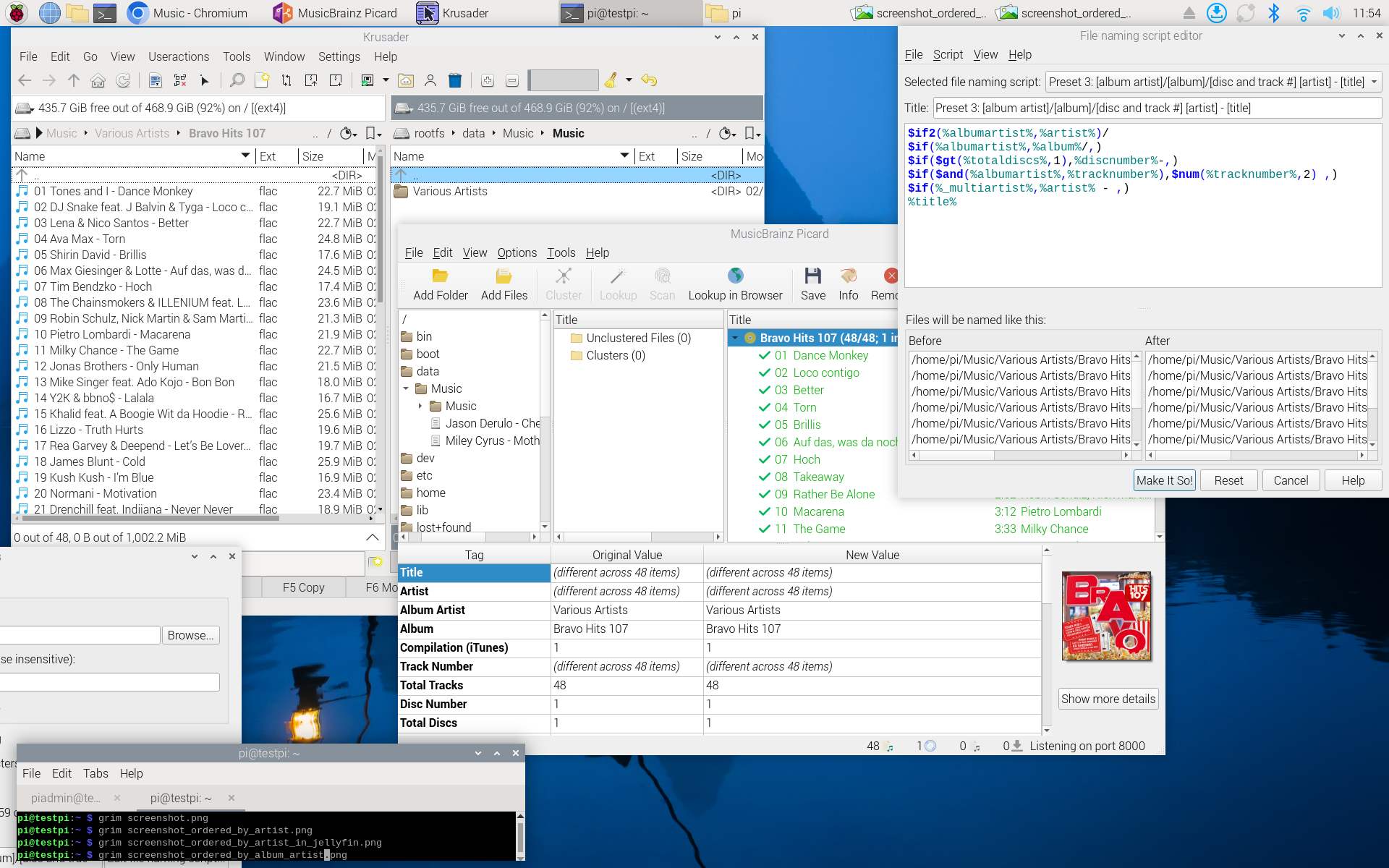The image size is (1389, 868).
Task: Open Lookup in Browser in Picard
Action: coord(735,284)
